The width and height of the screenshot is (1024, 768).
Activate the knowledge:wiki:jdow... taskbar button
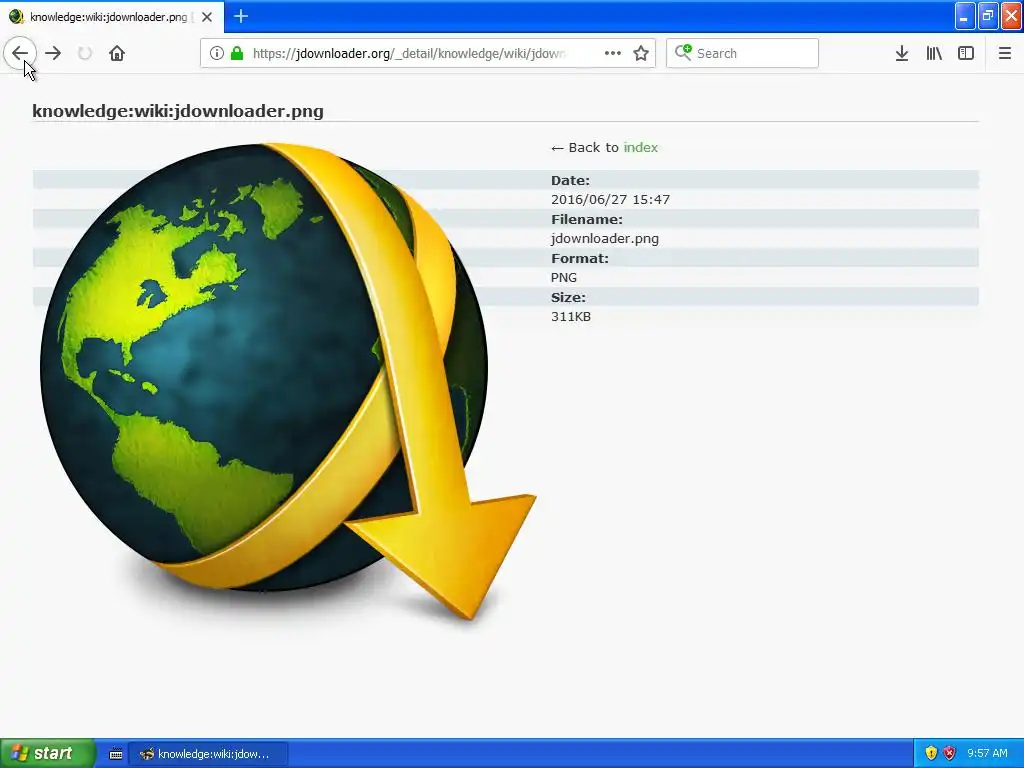point(207,754)
